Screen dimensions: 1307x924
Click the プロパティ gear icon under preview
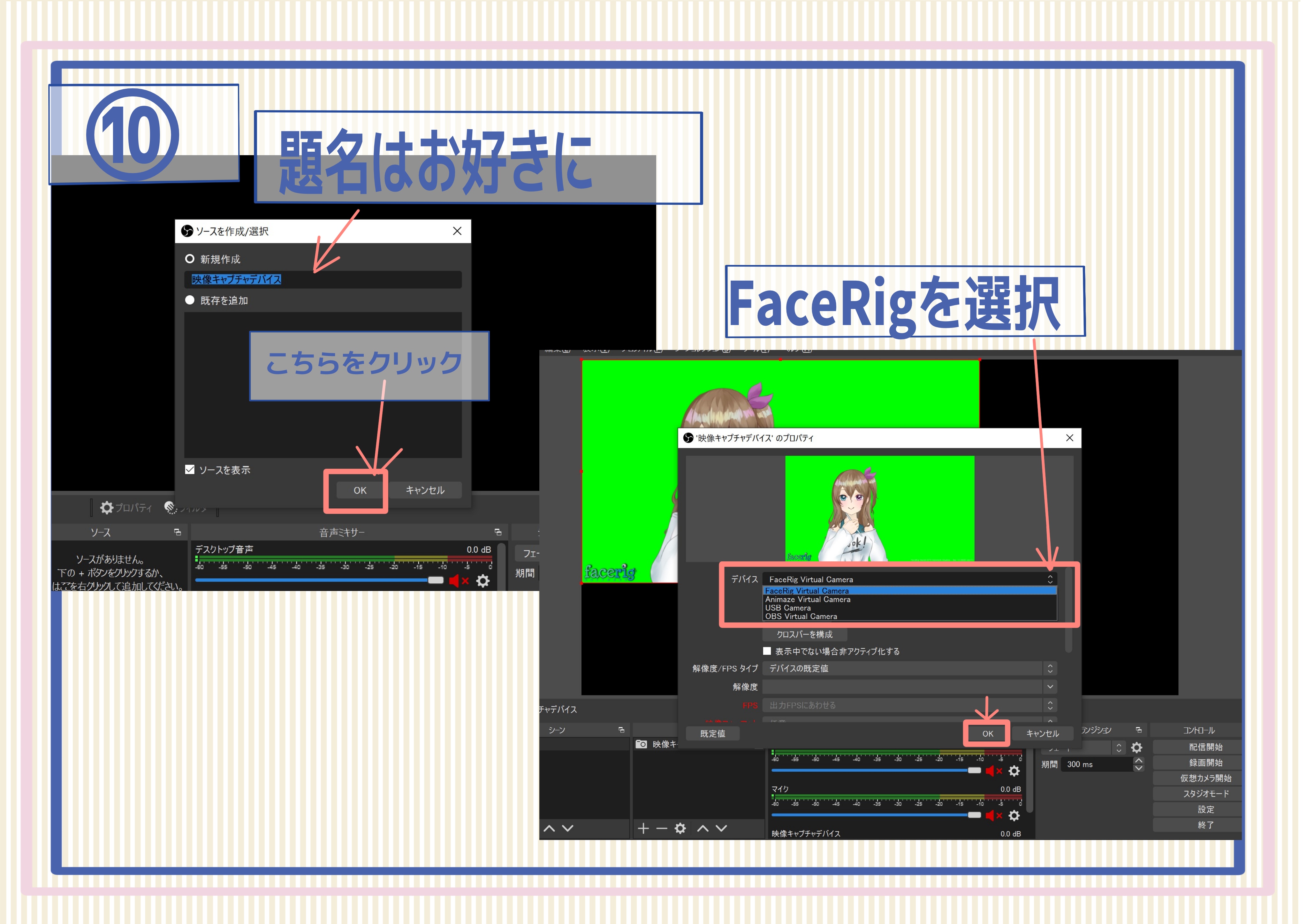click(107, 507)
